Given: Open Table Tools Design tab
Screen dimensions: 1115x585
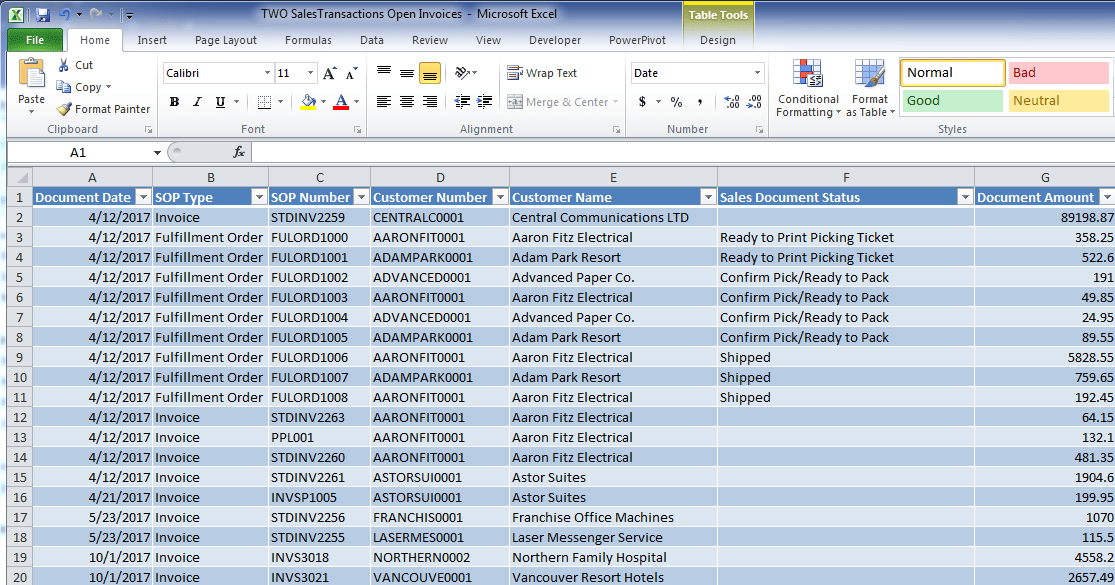Looking at the screenshot, I should 717,40.
